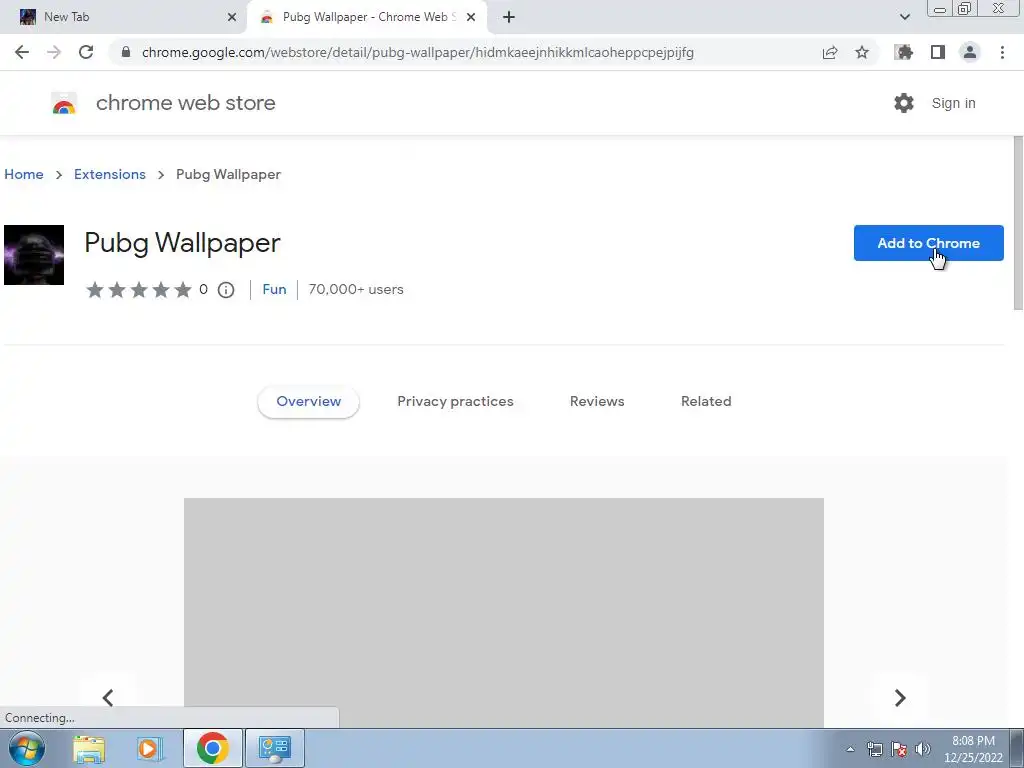
Task: Open the Related tab
Action: pos(706,402)
